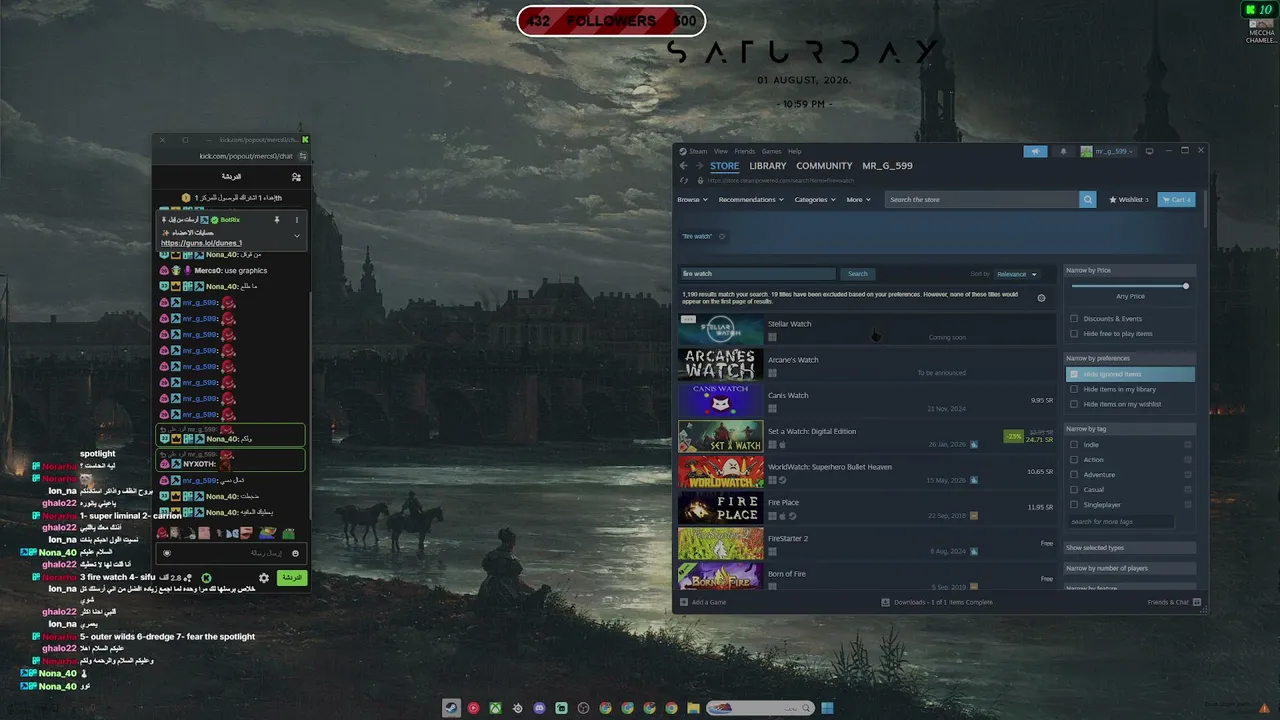Open the chat users list icon in Kick

(x=296, y=177)
